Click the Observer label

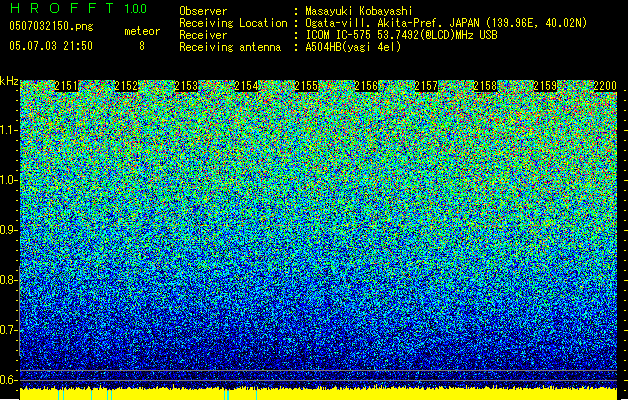[x=203, y=11]
